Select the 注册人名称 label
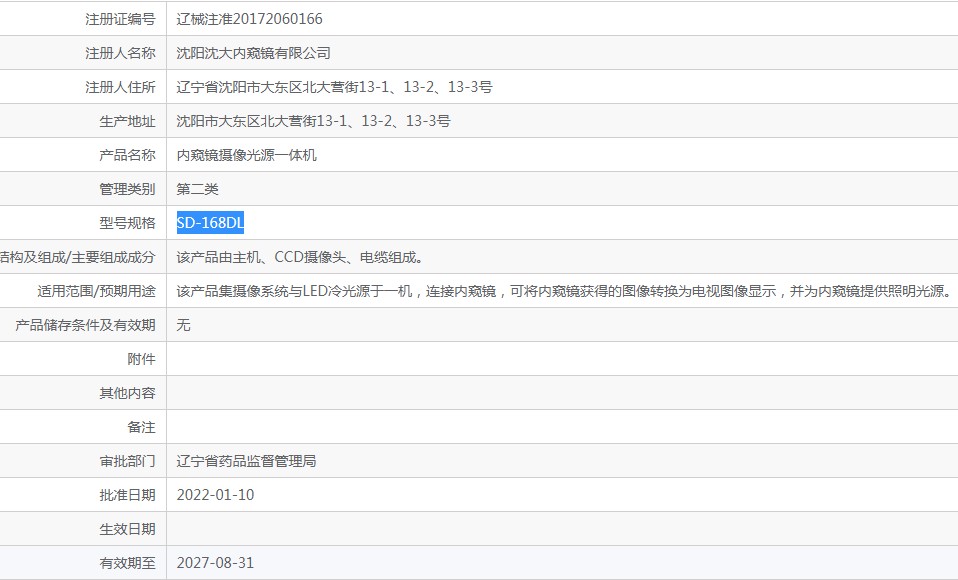Viewport: 958px width, 580px height. pos(120,53)
